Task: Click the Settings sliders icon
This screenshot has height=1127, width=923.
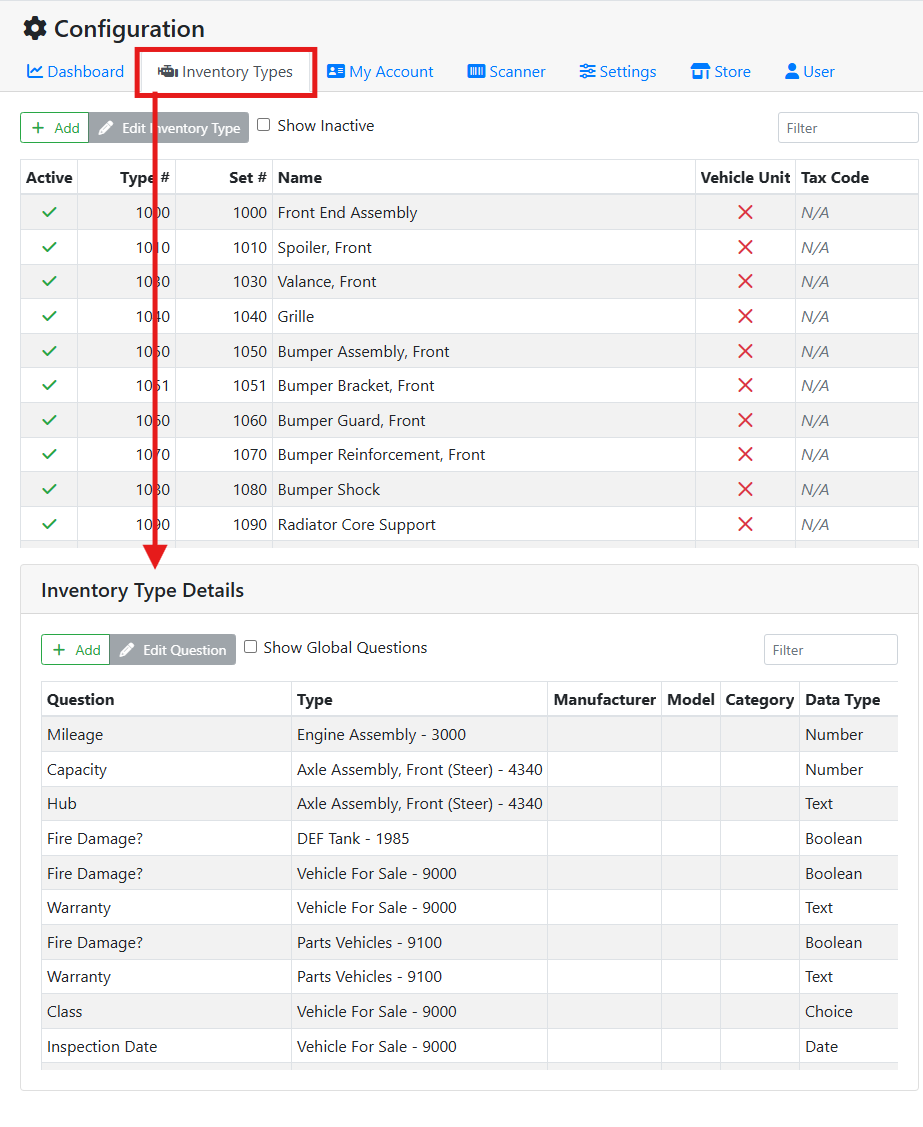Action: [588, 71]
